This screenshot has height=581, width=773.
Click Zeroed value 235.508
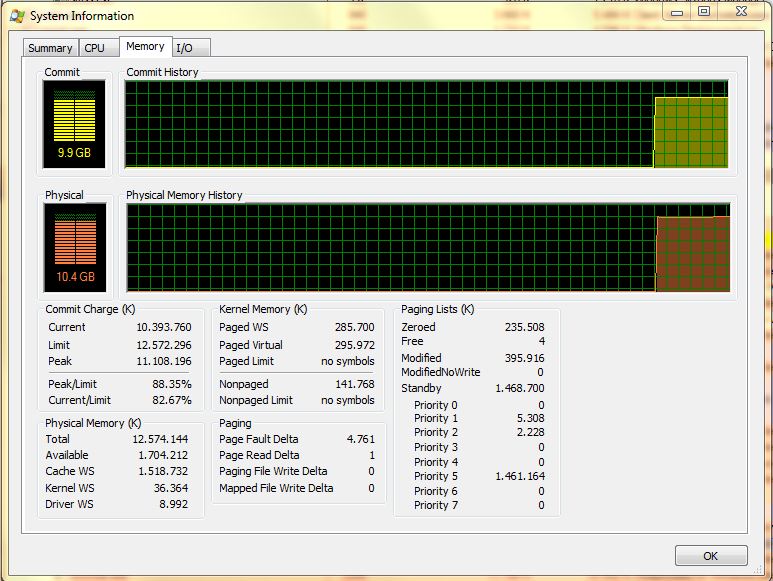click(x=525, y=327)
